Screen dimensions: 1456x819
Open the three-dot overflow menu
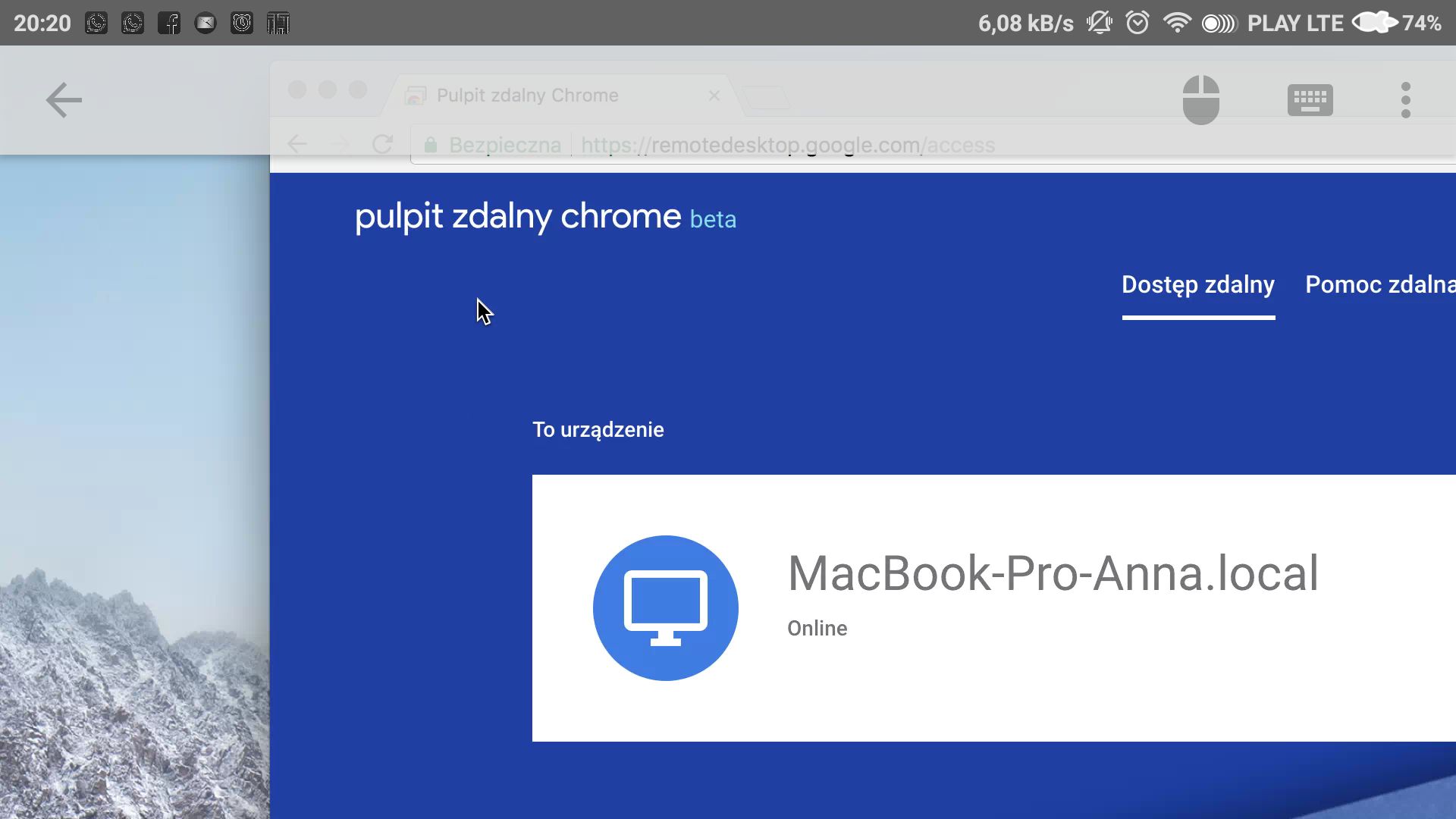tap(1405, 100)
